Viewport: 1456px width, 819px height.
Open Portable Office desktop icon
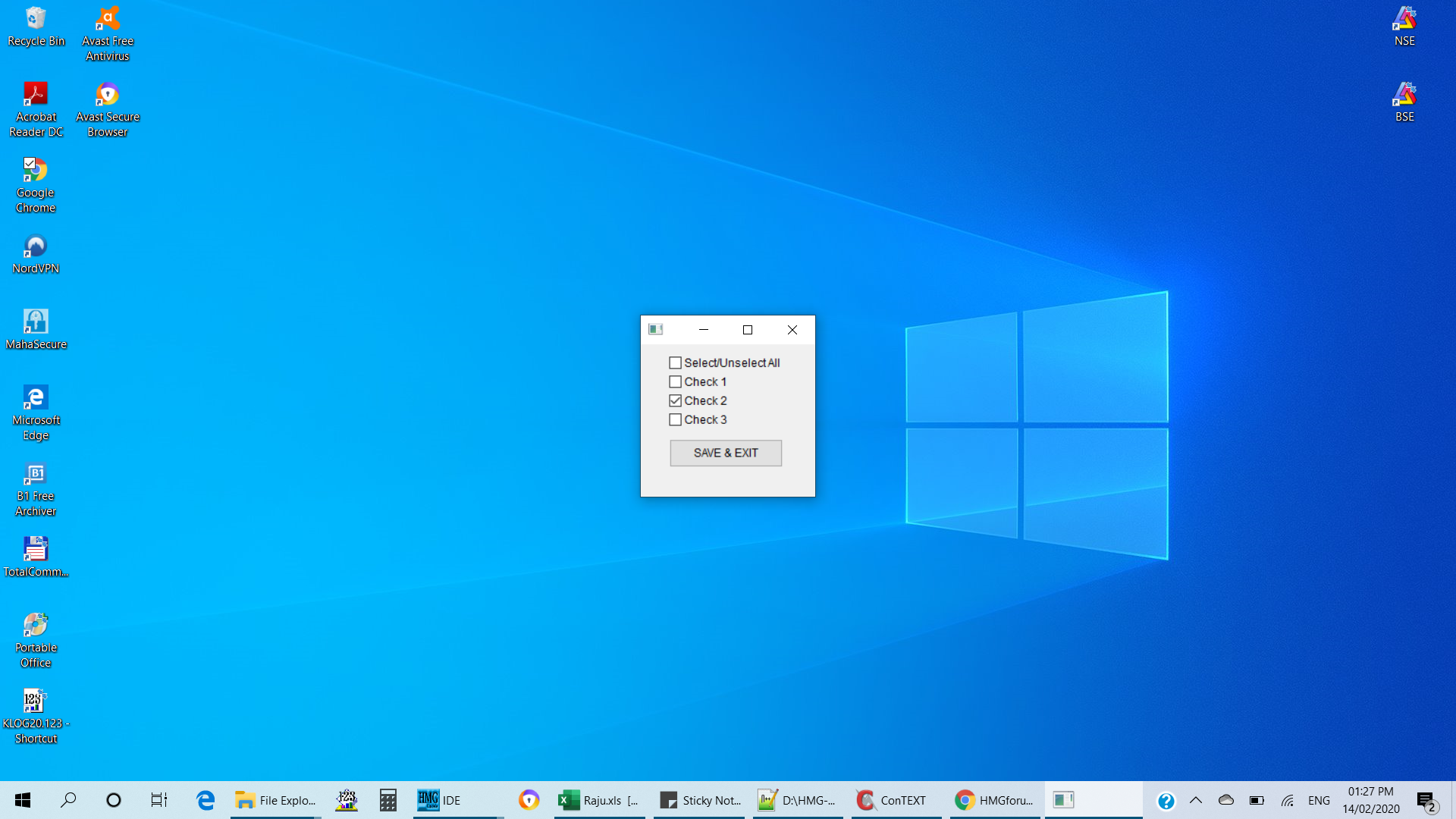[x=36, y=641]
